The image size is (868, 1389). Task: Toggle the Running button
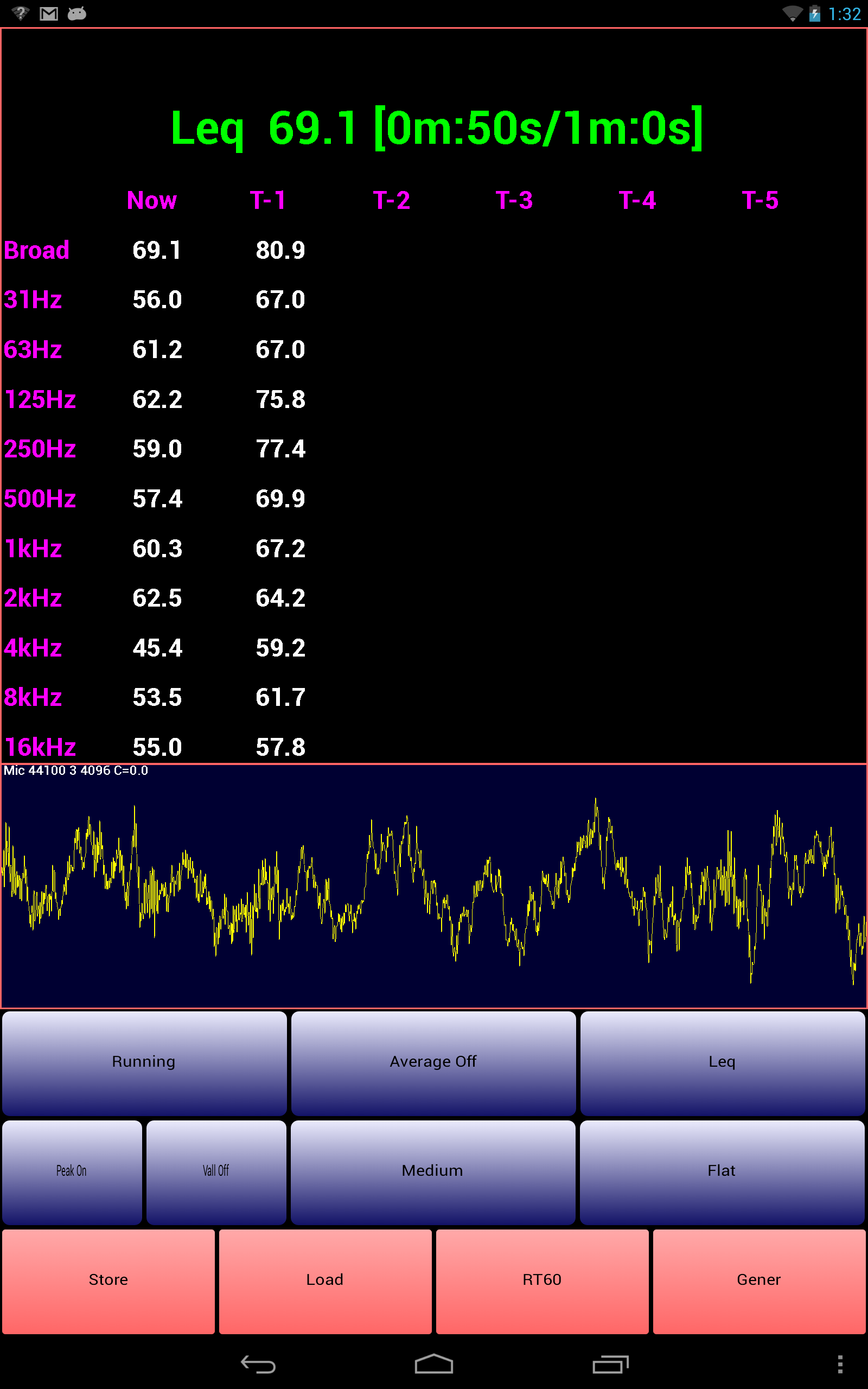(x=144, y=1063)
